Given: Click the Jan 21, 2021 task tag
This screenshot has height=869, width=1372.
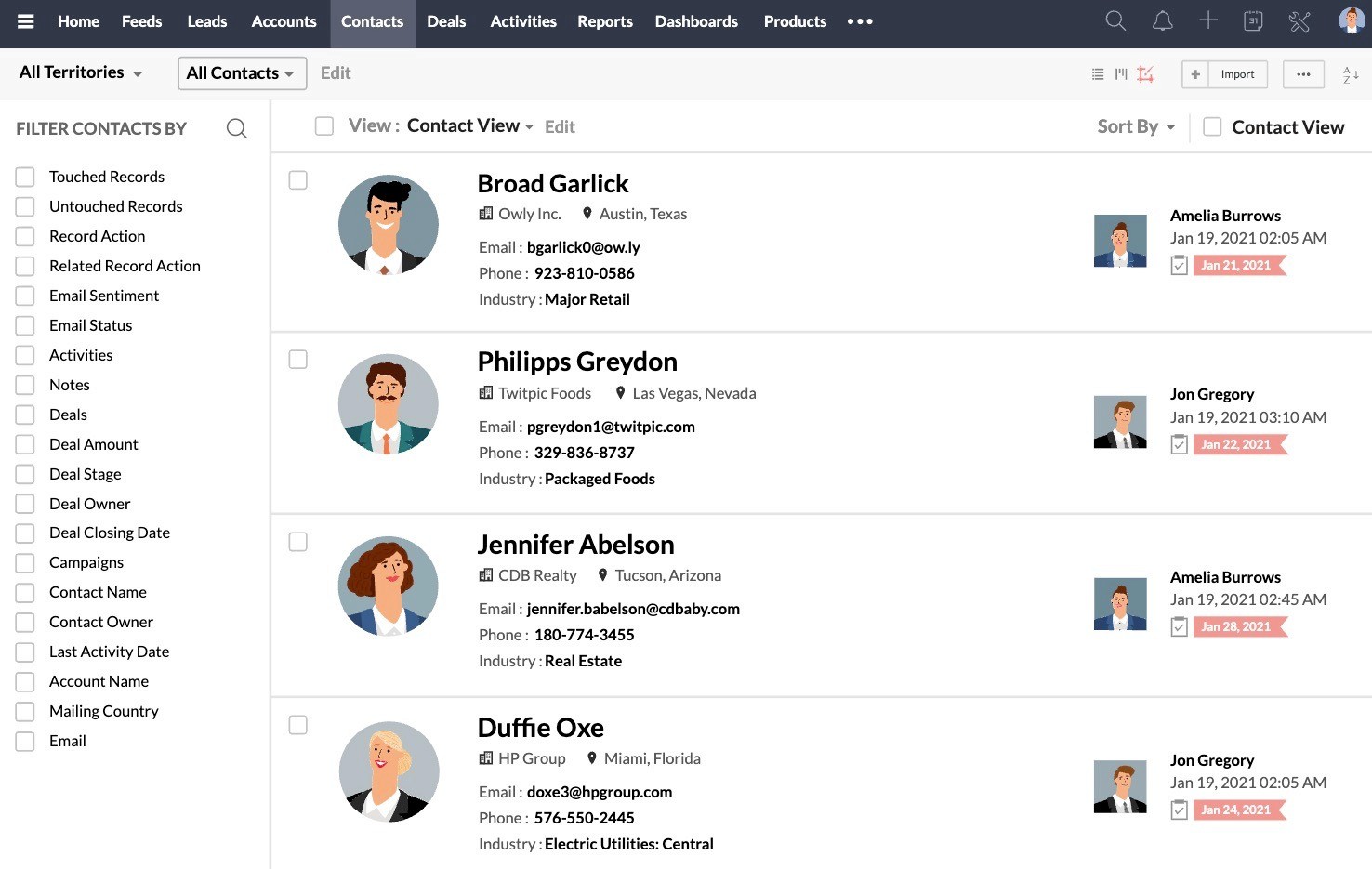Looking at the screenshot, I should tap(1239, 266).
